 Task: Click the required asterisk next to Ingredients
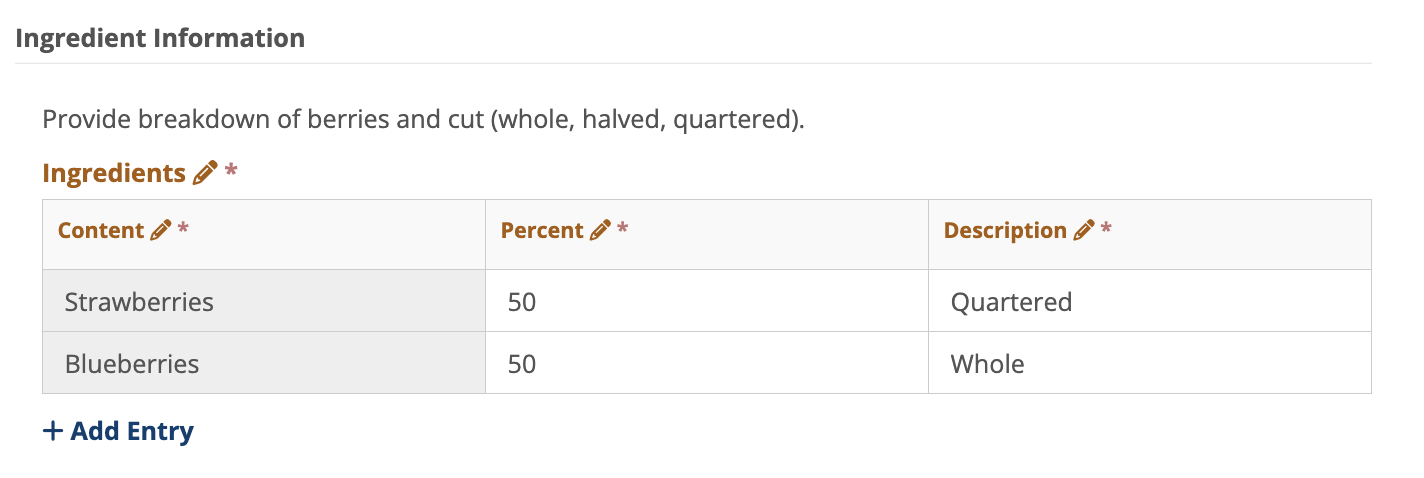(231, 172)
